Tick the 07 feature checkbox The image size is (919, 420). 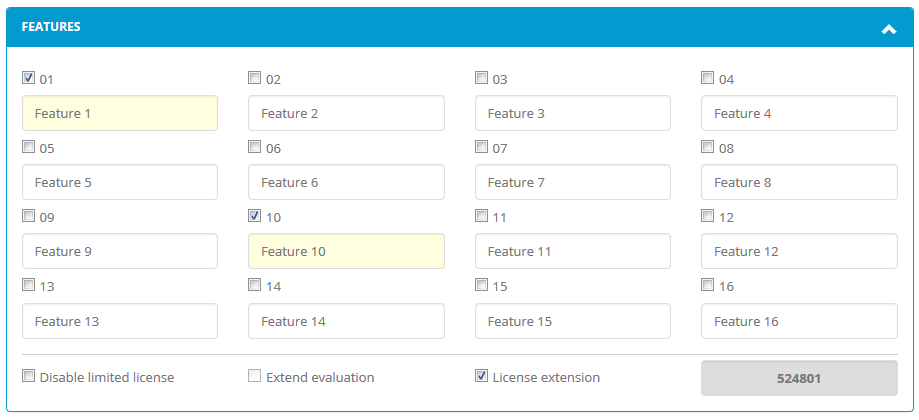(481, 146)
